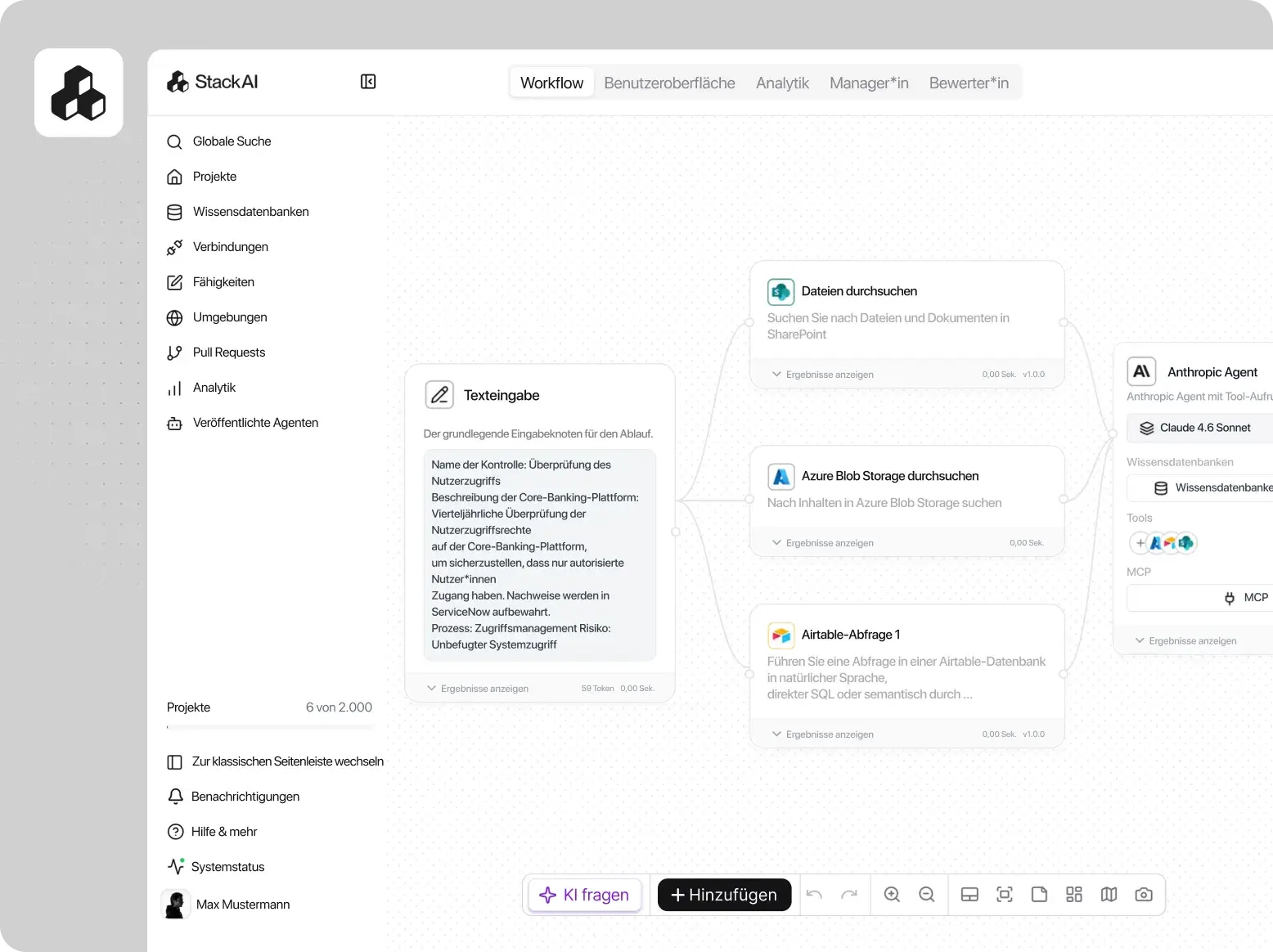1273x952 pixels.
Task: Toggle the bottom panel layout icon
Action: coord(969,896)
